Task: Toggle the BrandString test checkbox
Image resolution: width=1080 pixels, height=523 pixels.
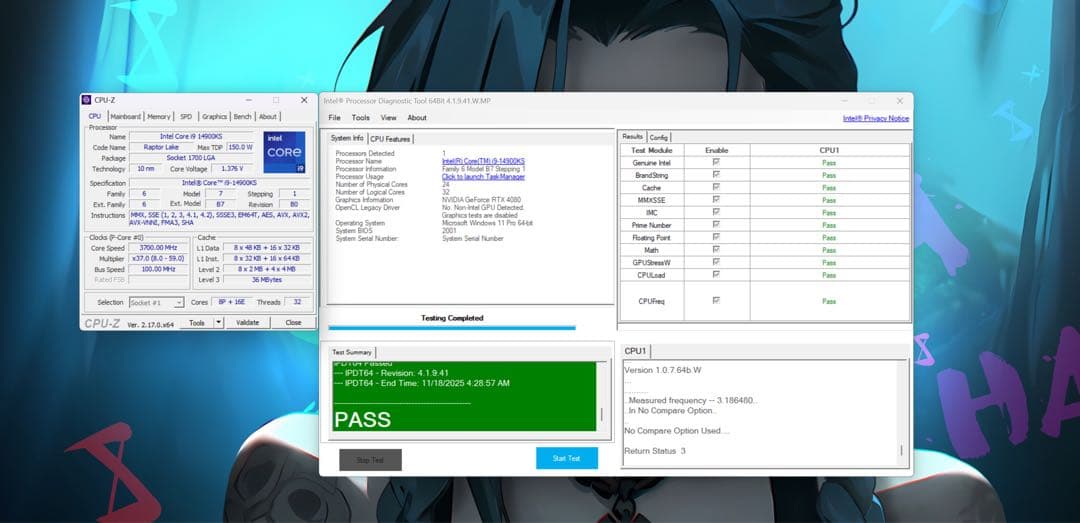Action: click(716, 174)
